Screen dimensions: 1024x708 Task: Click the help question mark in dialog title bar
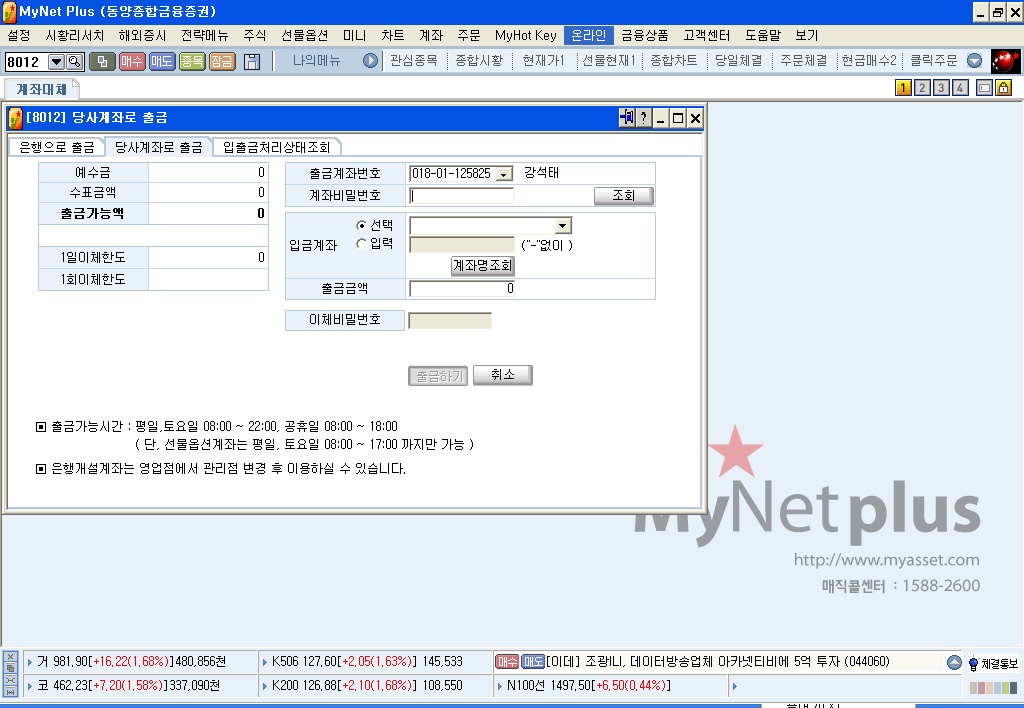[644, 118]
